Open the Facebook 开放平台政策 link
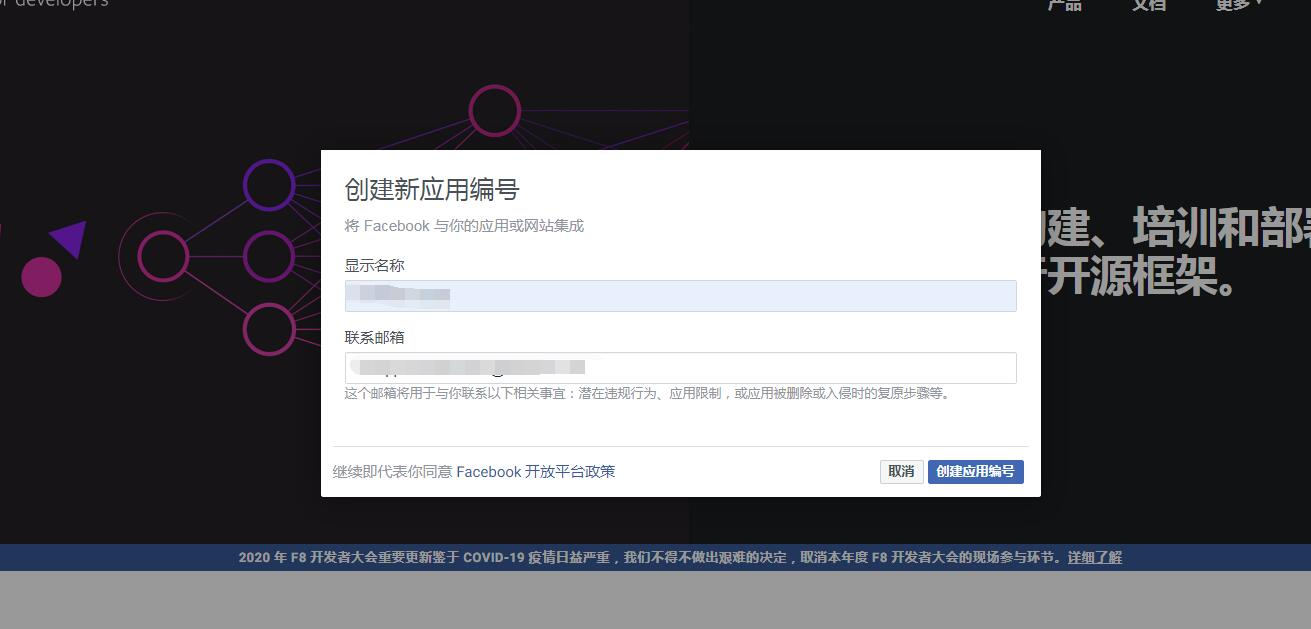 pos(536,472)
